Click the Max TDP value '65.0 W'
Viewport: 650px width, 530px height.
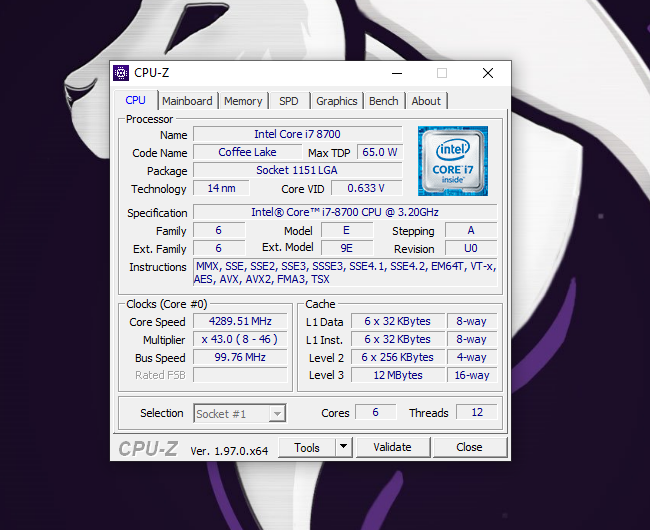380,152
